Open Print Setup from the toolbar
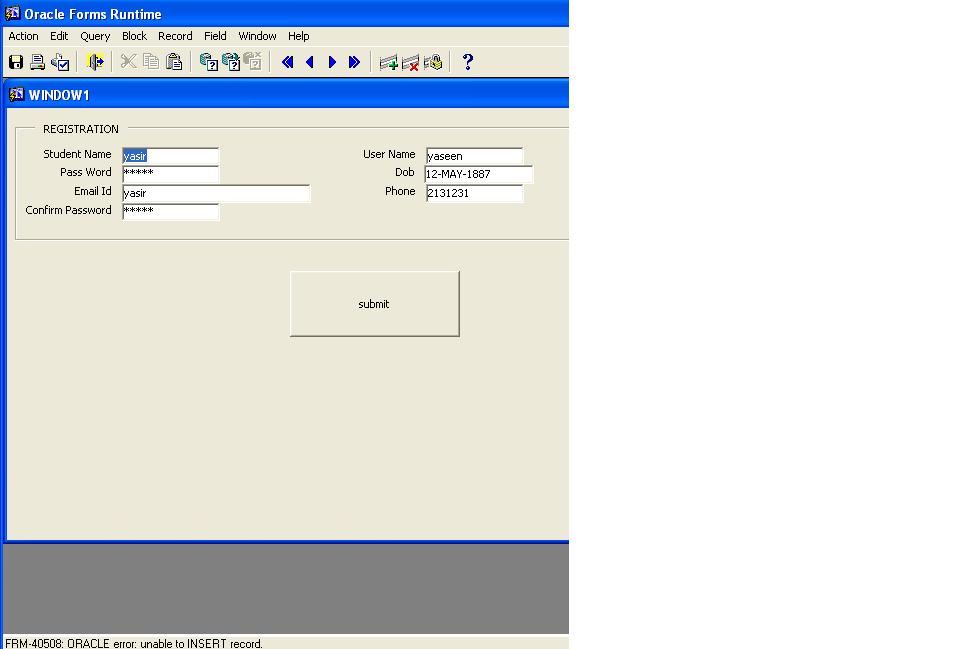Image resolution: width=962 pixels, height=649 pixels. click(60, 62)
